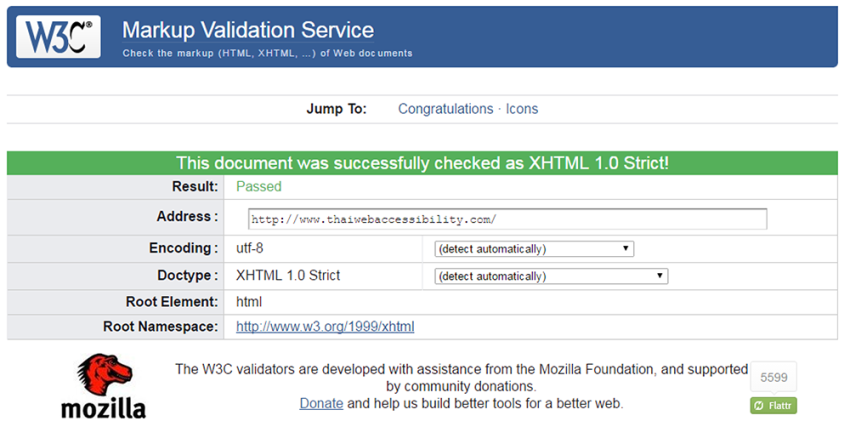
Task: Click the green successfully checked banner
Action: pyautogui.click(x=422, y=163)
